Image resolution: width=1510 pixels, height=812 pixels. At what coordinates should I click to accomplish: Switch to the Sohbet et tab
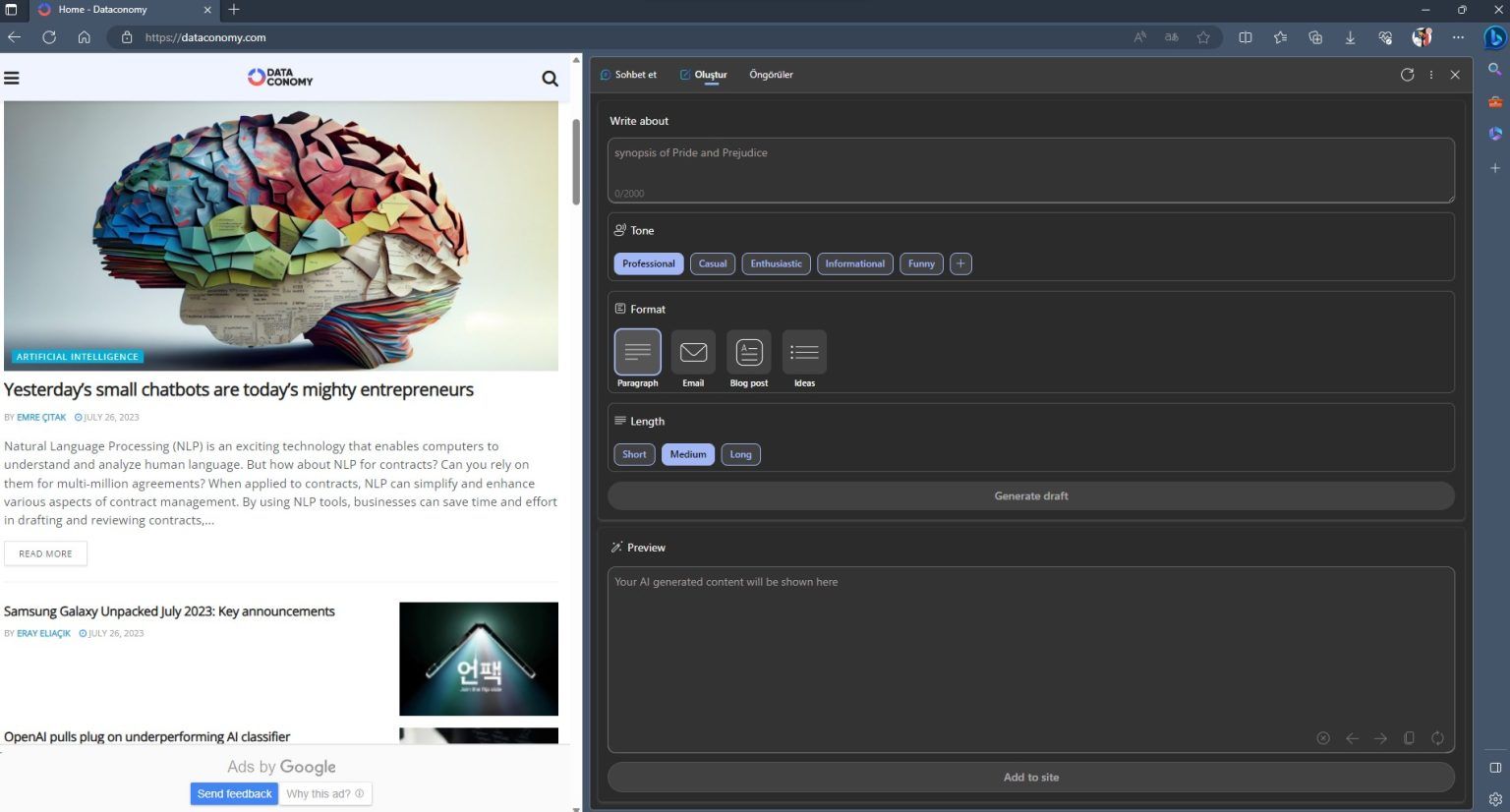(x=629, y=74)
